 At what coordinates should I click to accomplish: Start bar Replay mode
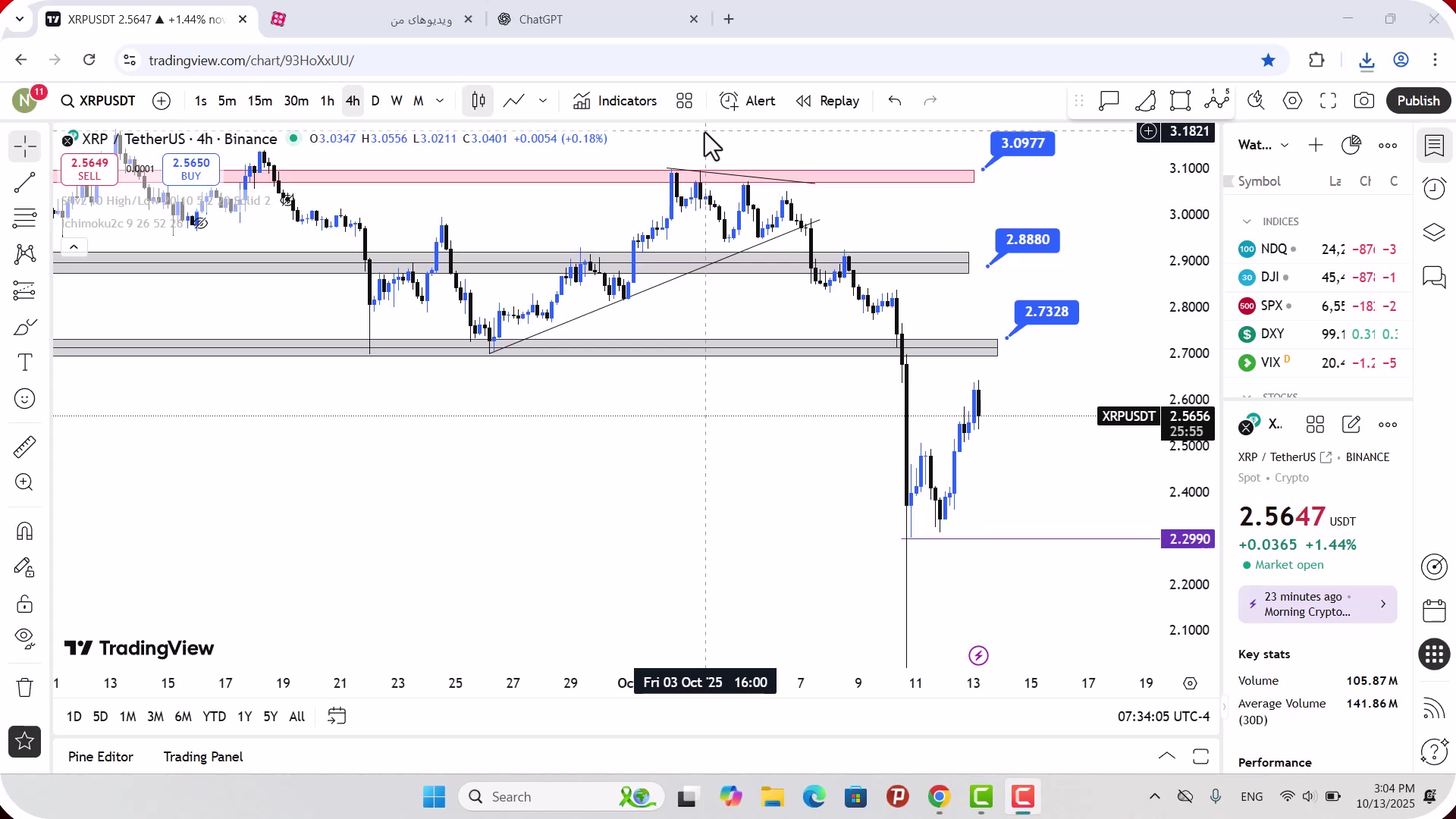(828, 101)
